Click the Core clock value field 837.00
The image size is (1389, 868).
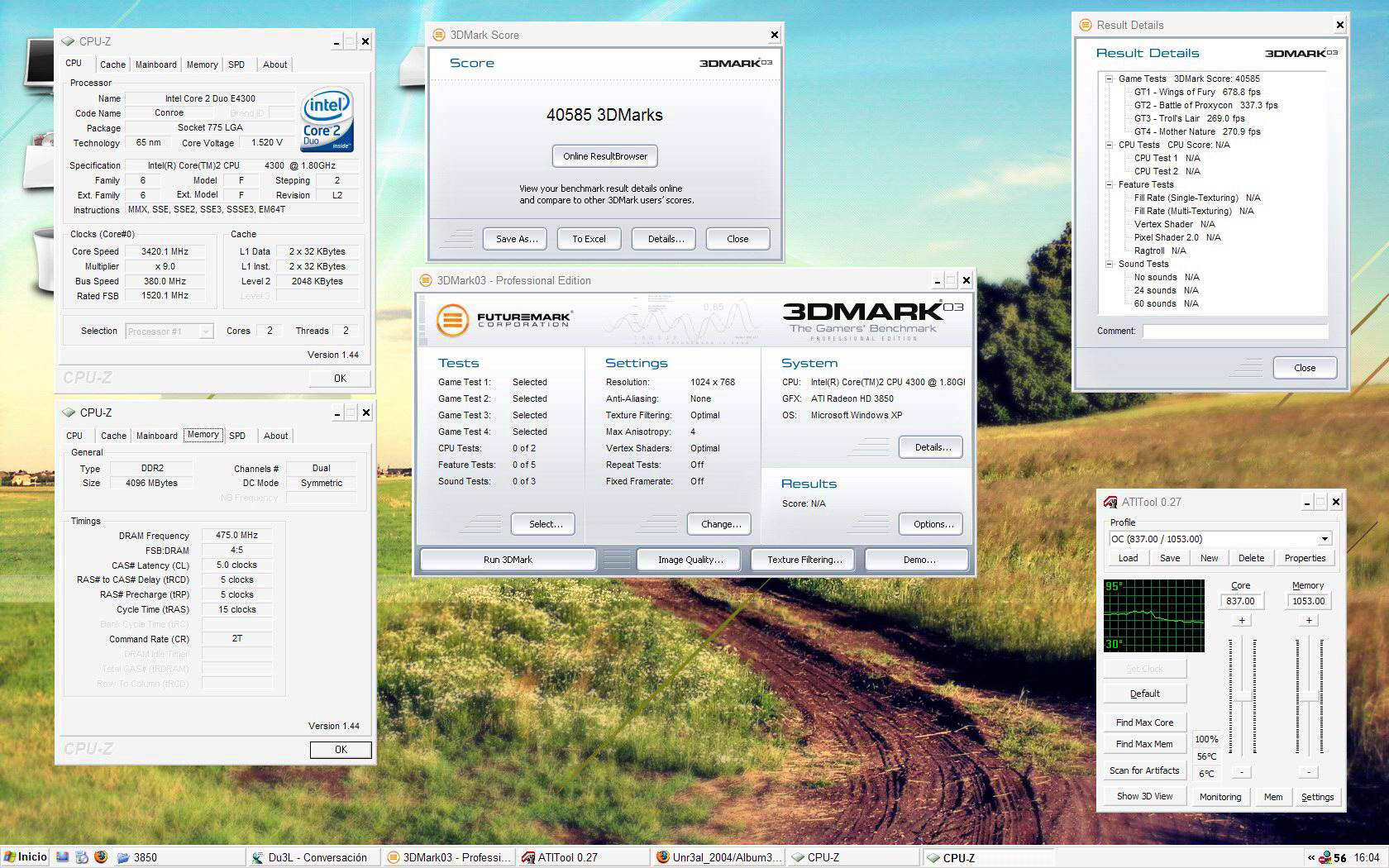(x=1241, y=601)
